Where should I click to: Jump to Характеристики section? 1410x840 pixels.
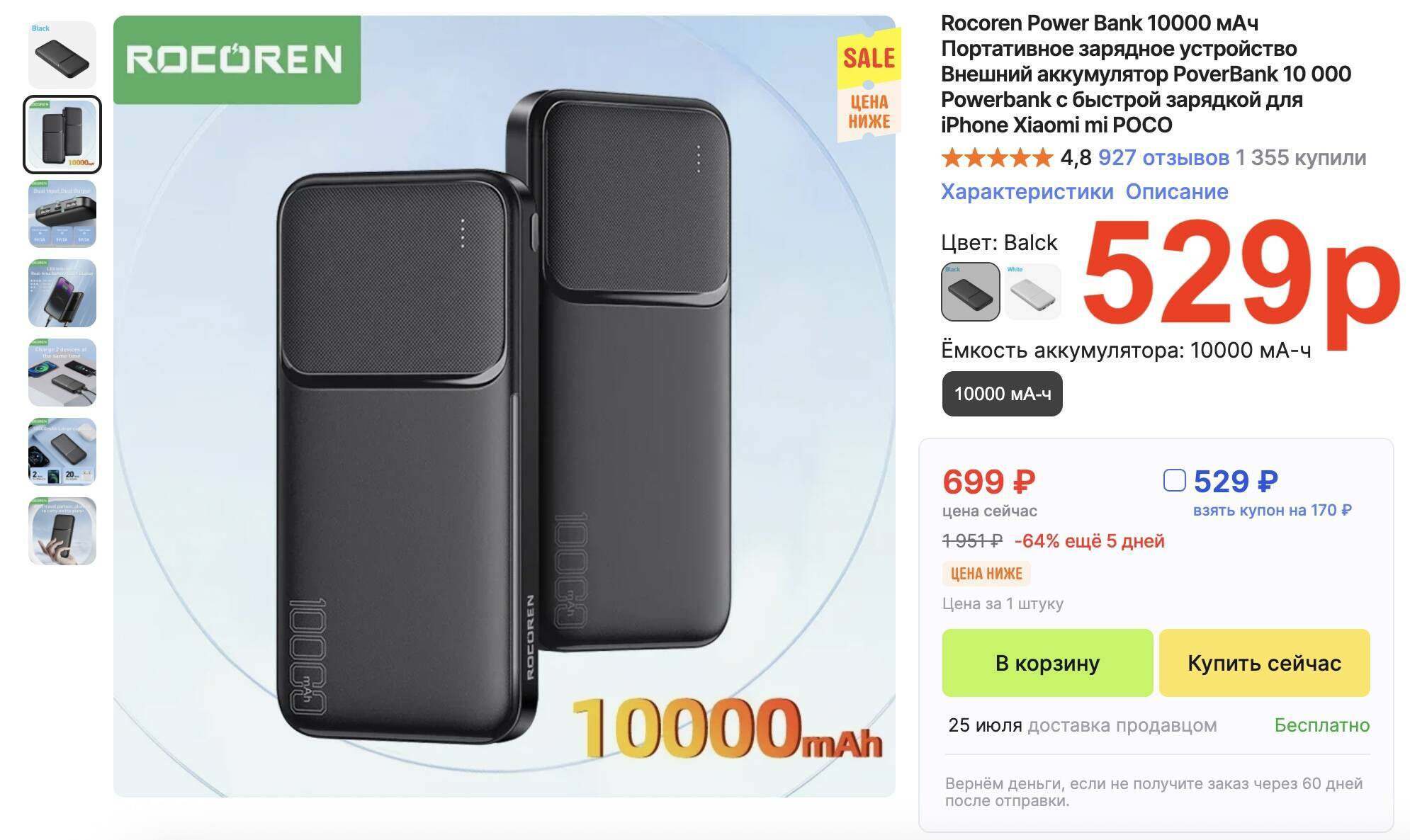click(x=1027, y=191)
